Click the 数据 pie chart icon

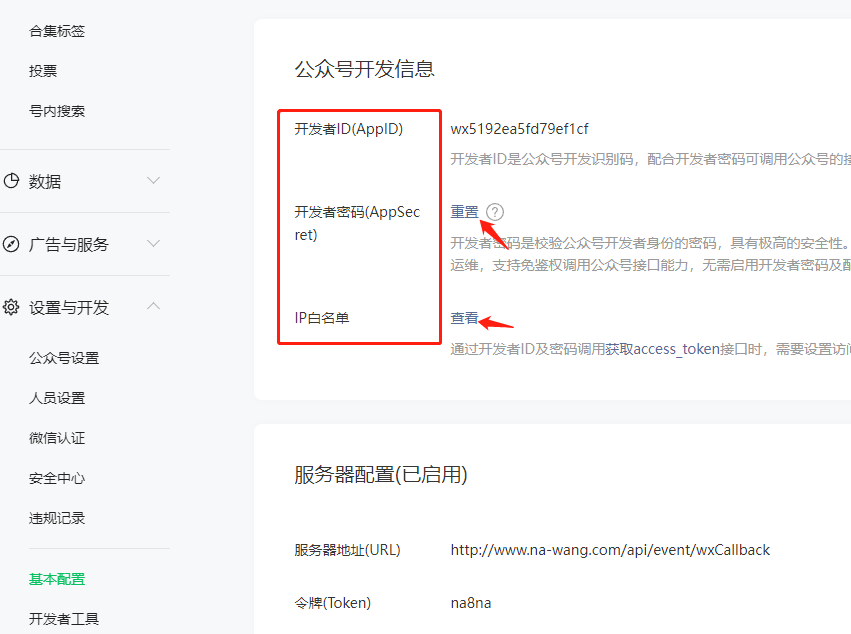coord(12,181)
